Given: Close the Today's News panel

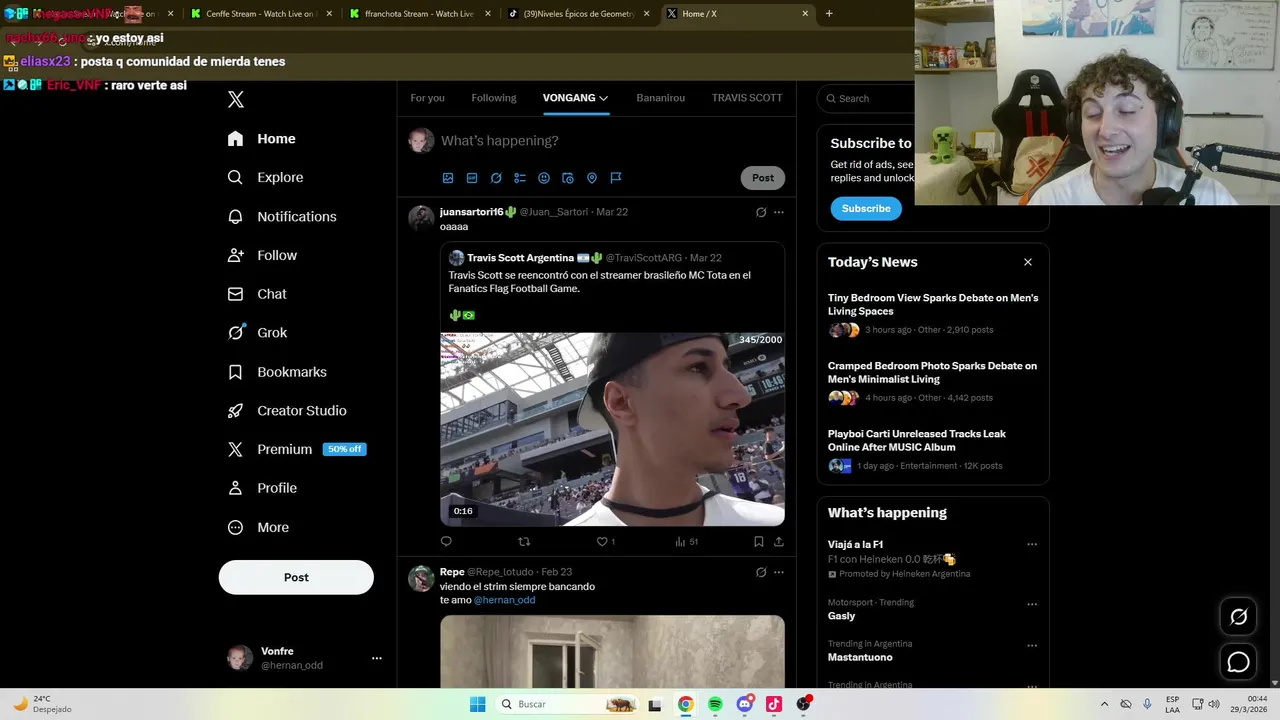Looking at the screenshot, I should (1028, 262).
